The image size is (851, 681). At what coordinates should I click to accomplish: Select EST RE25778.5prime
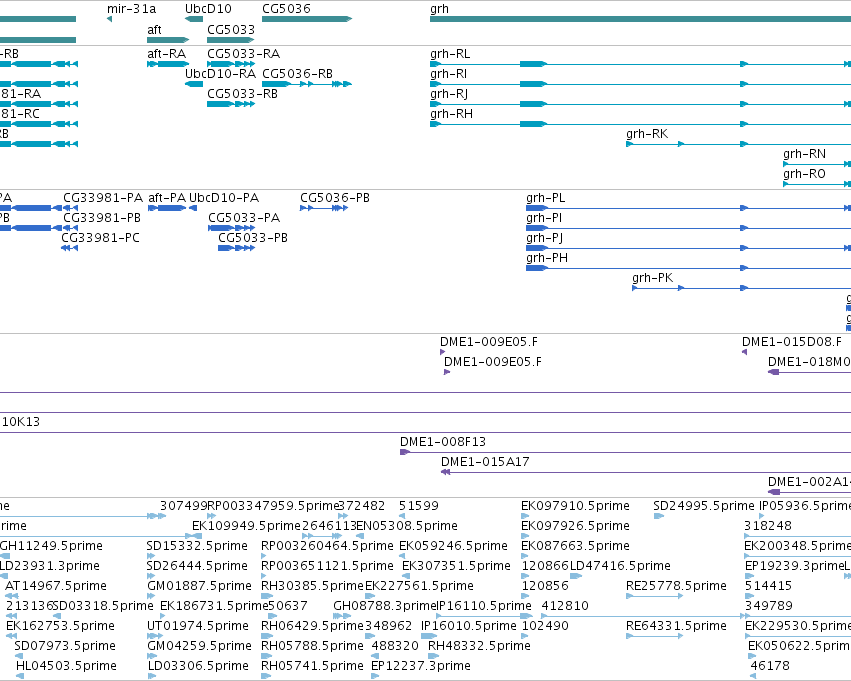tap(676, 587)
